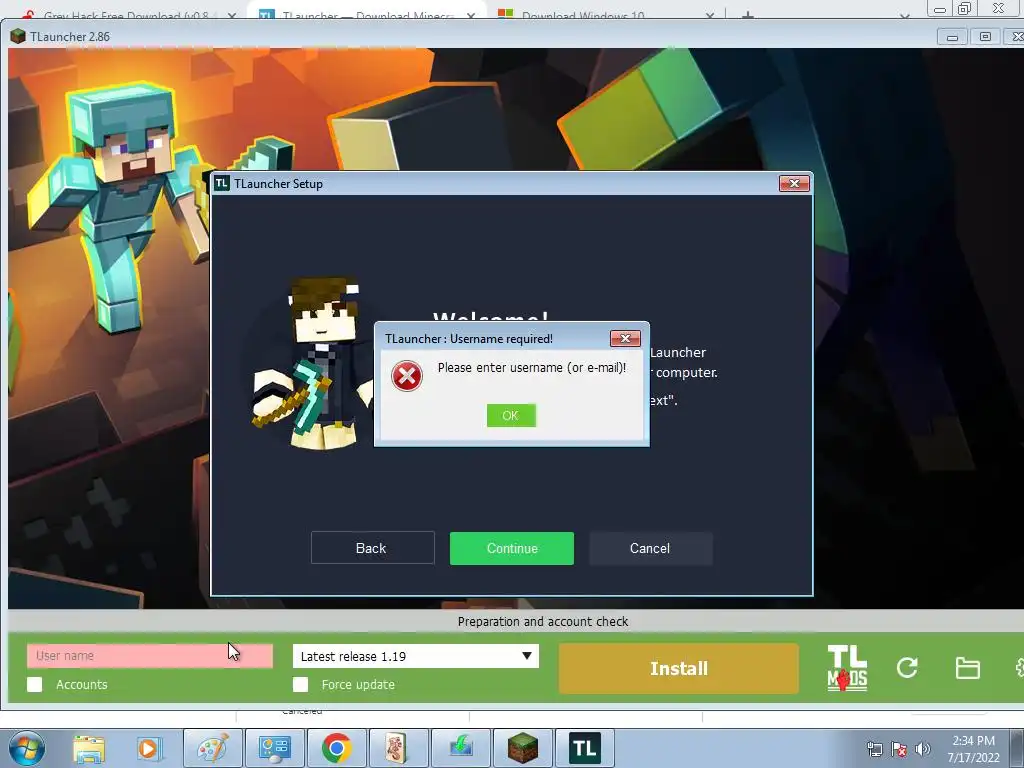1024x768 pixels.
Task: Click the volume speaker tray icon
Action: pyautogui.click(x=922, y=749)
